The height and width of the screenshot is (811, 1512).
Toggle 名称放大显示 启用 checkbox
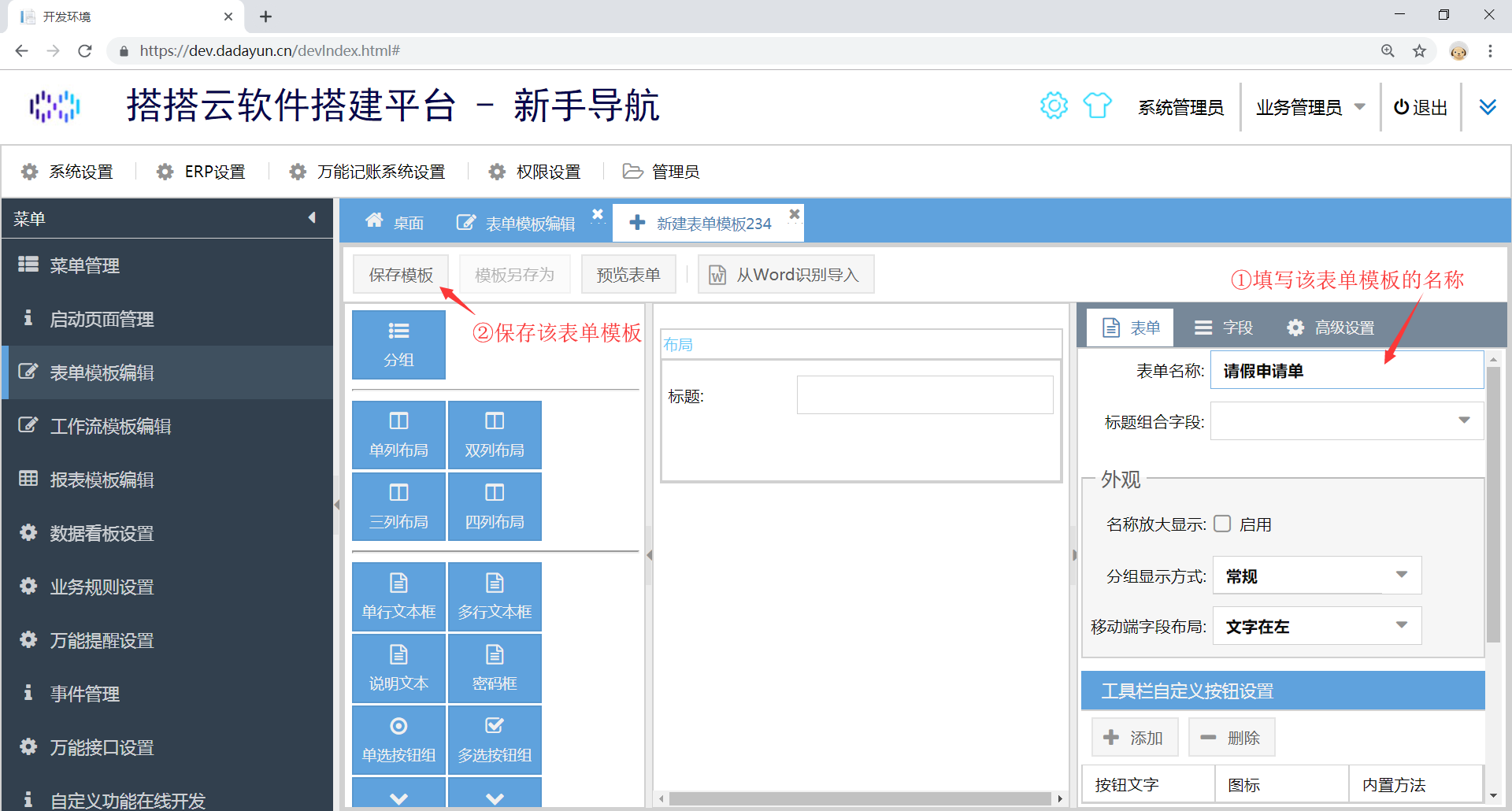click(x=1222, y=524)
